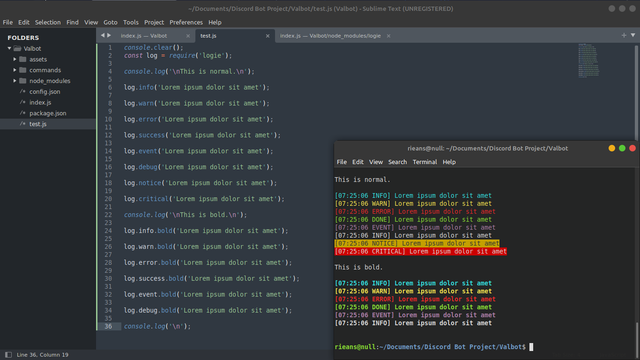This screenshot has height=360, width=640.
Task: Open config.json in the sidebar
Action: pyautogui.click(x=44, y=92)
